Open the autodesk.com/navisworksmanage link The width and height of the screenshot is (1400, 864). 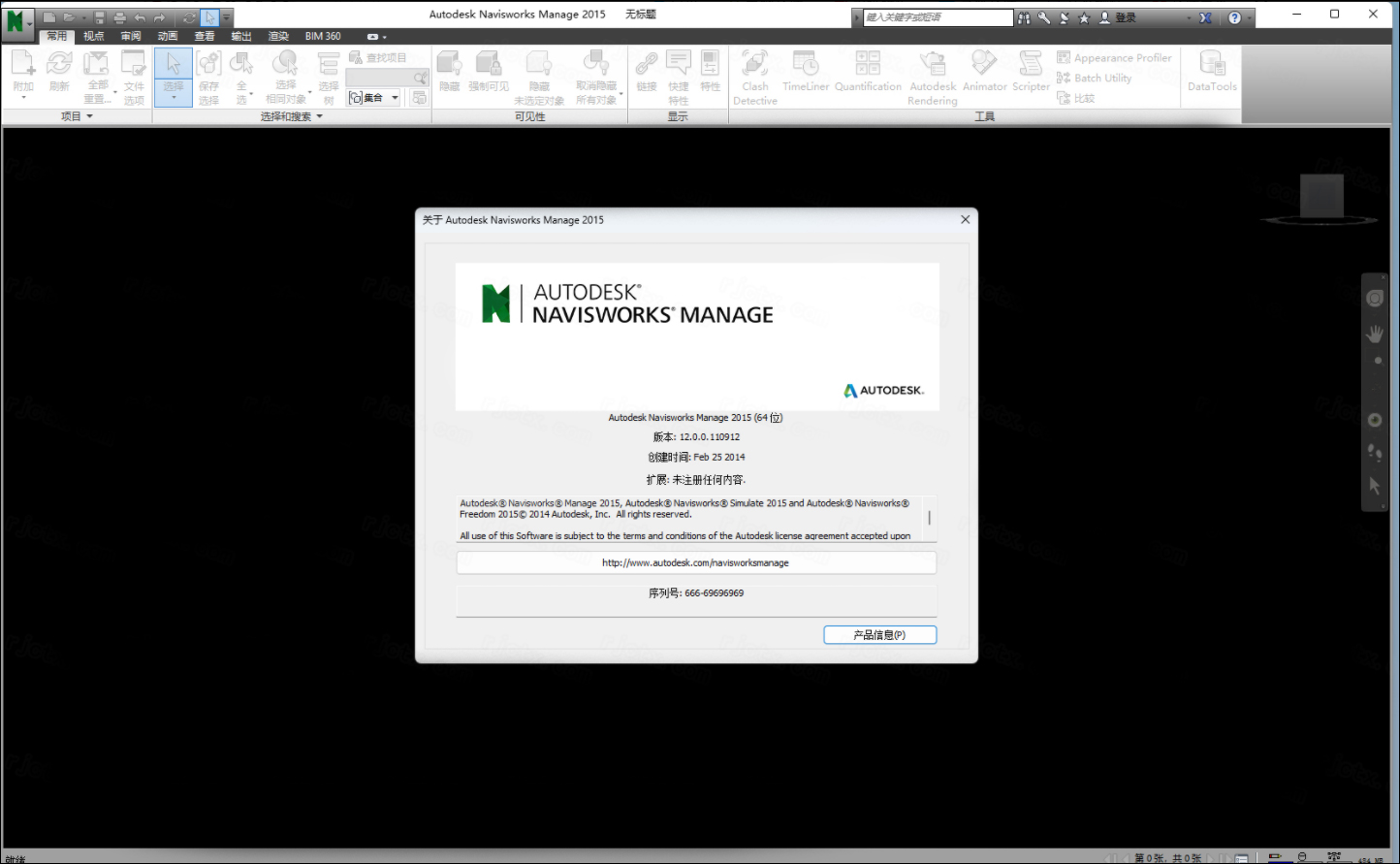[695, 562]
